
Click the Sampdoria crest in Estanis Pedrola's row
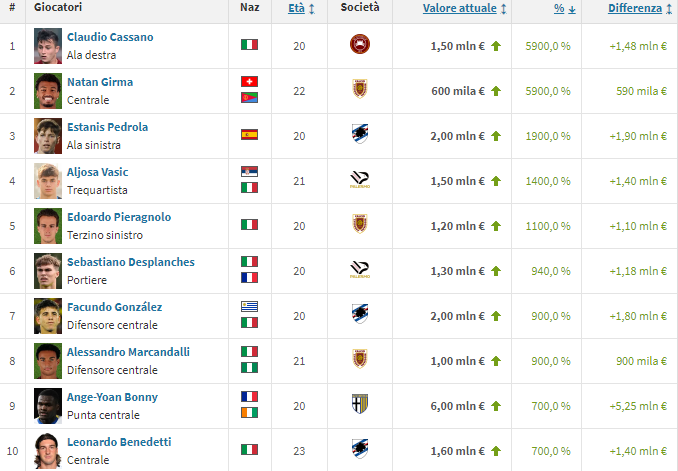359,134
